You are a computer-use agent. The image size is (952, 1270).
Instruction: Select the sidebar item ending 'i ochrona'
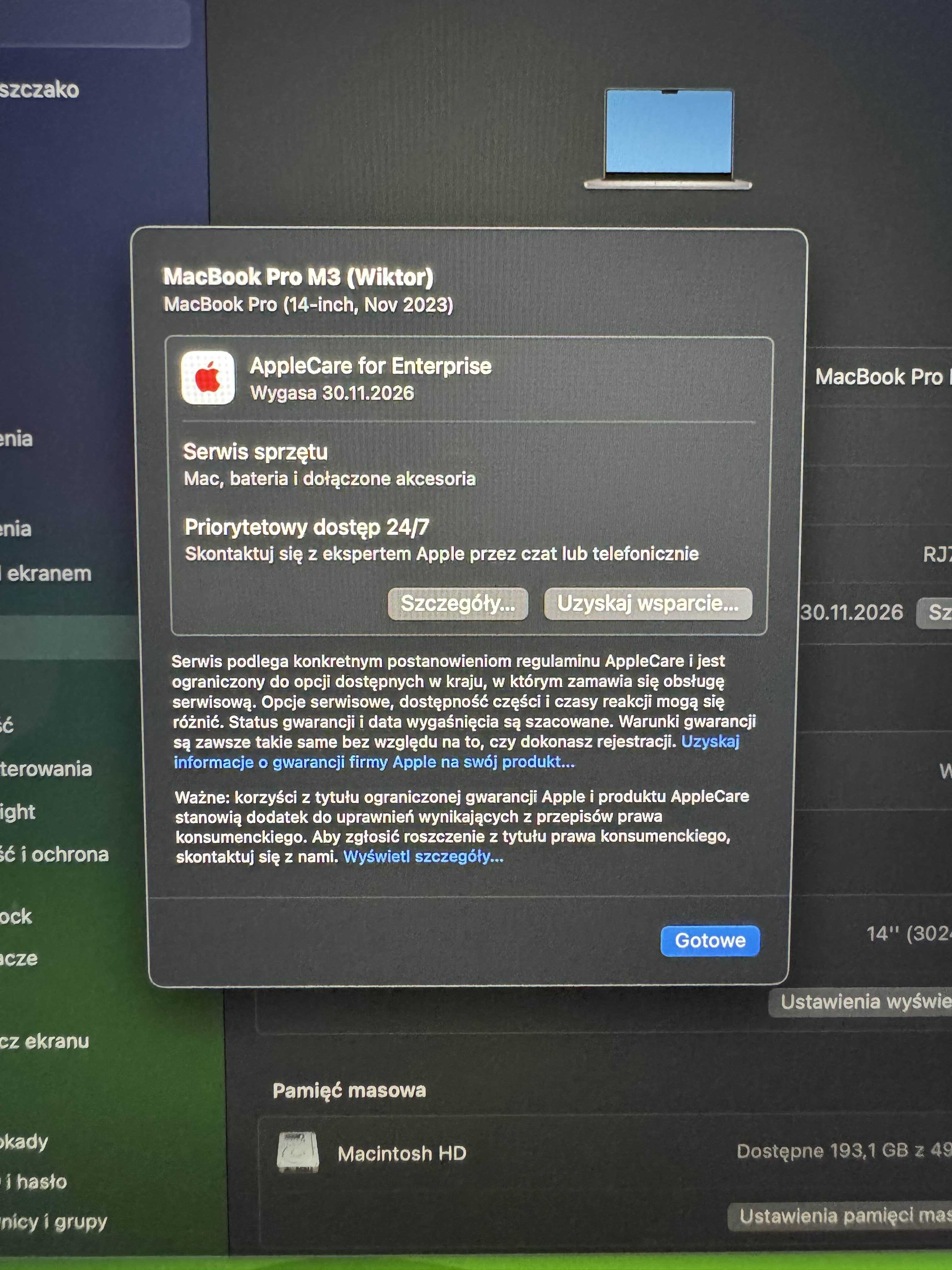pos(54,854)
